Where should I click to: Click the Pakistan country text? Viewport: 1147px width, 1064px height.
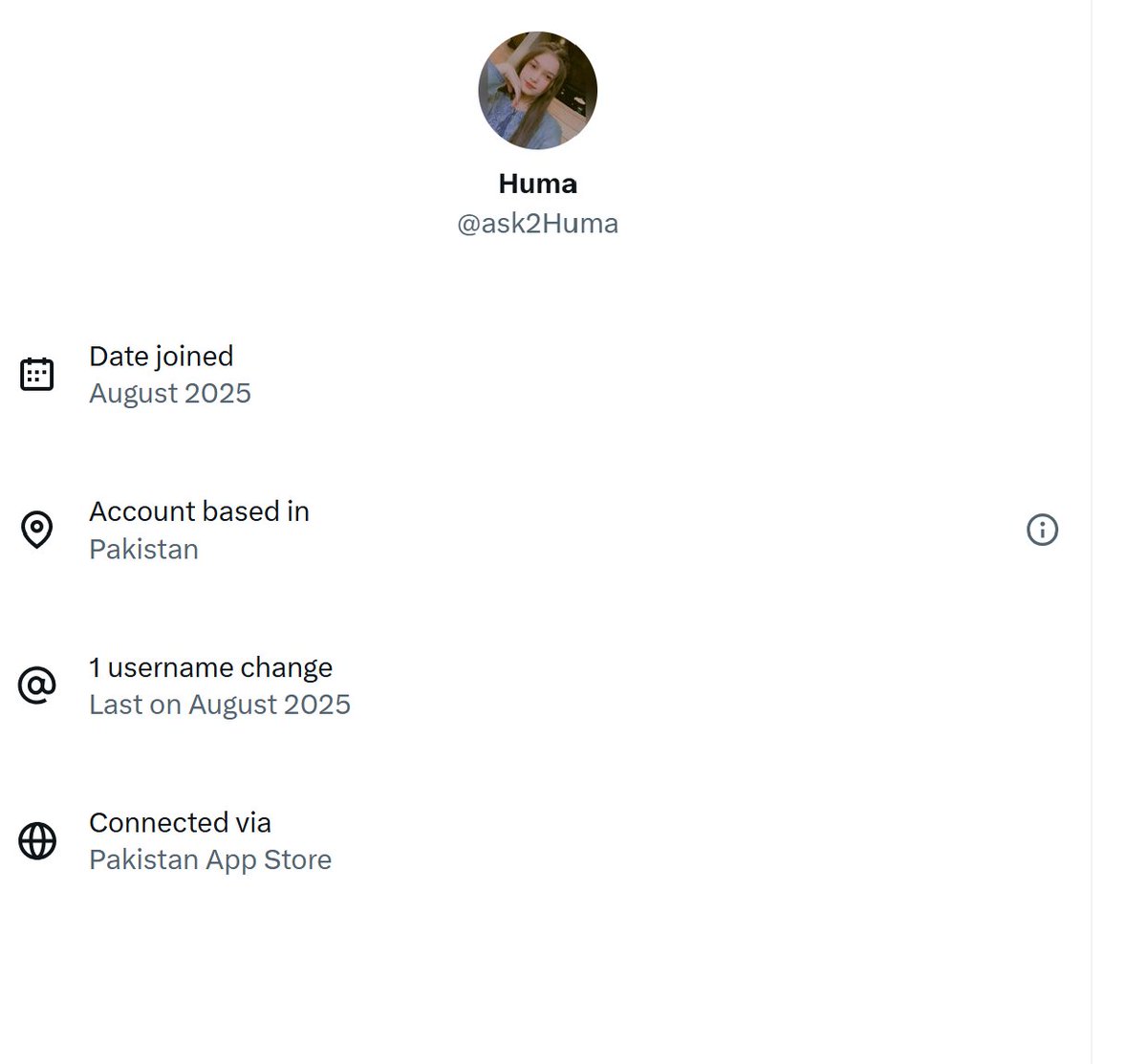[x=143, y=550]
